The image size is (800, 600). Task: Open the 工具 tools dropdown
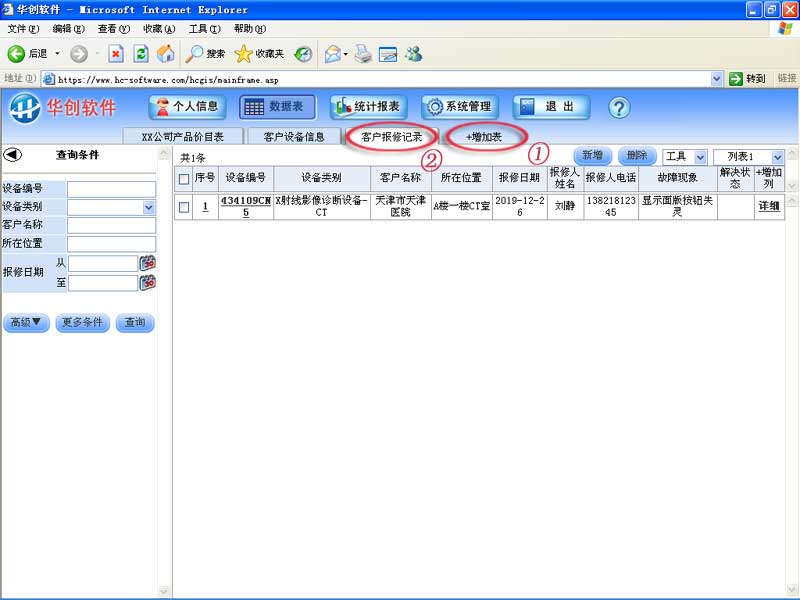(x=684, y=157)
